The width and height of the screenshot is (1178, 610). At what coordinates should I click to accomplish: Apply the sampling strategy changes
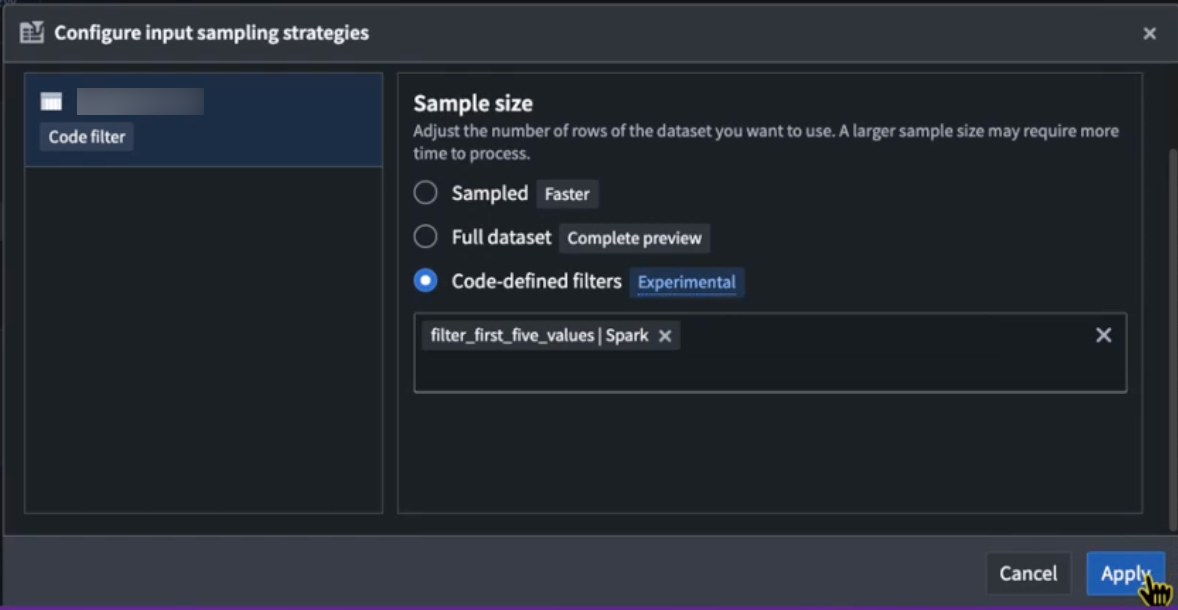1126,573
